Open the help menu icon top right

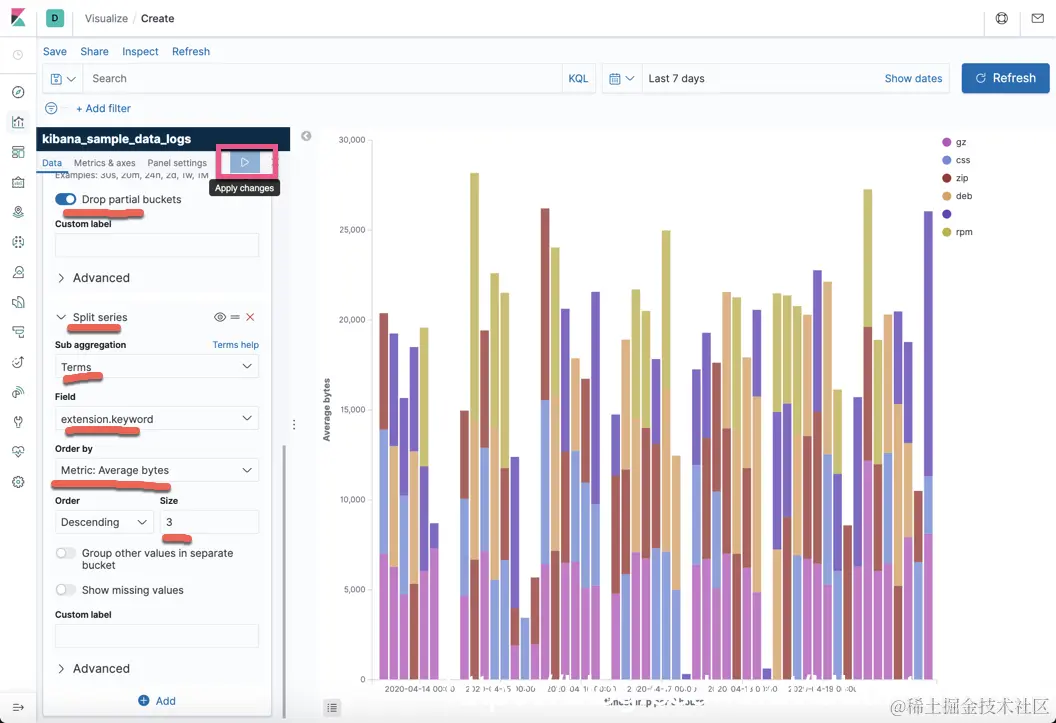1002,18
